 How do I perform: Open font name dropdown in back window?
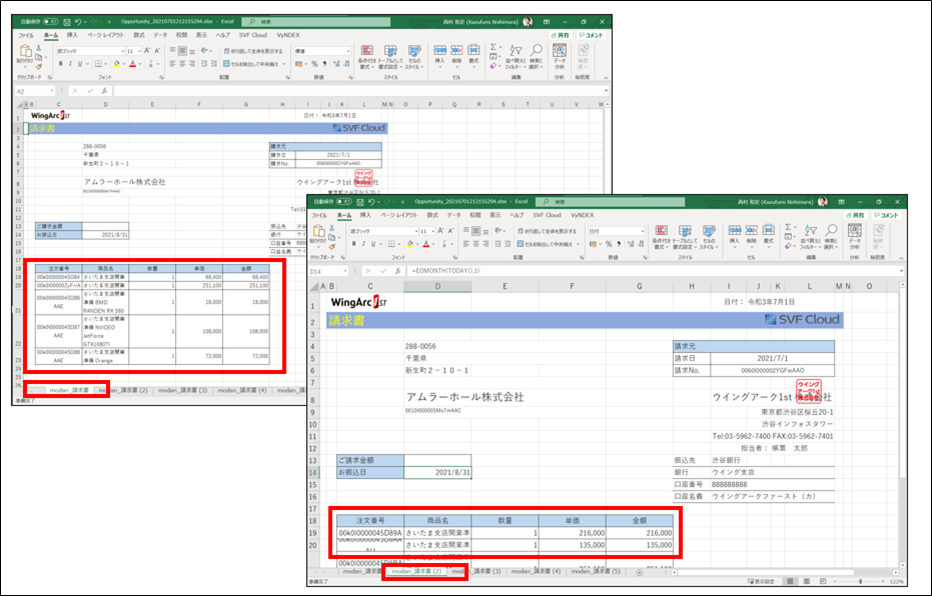122,51
